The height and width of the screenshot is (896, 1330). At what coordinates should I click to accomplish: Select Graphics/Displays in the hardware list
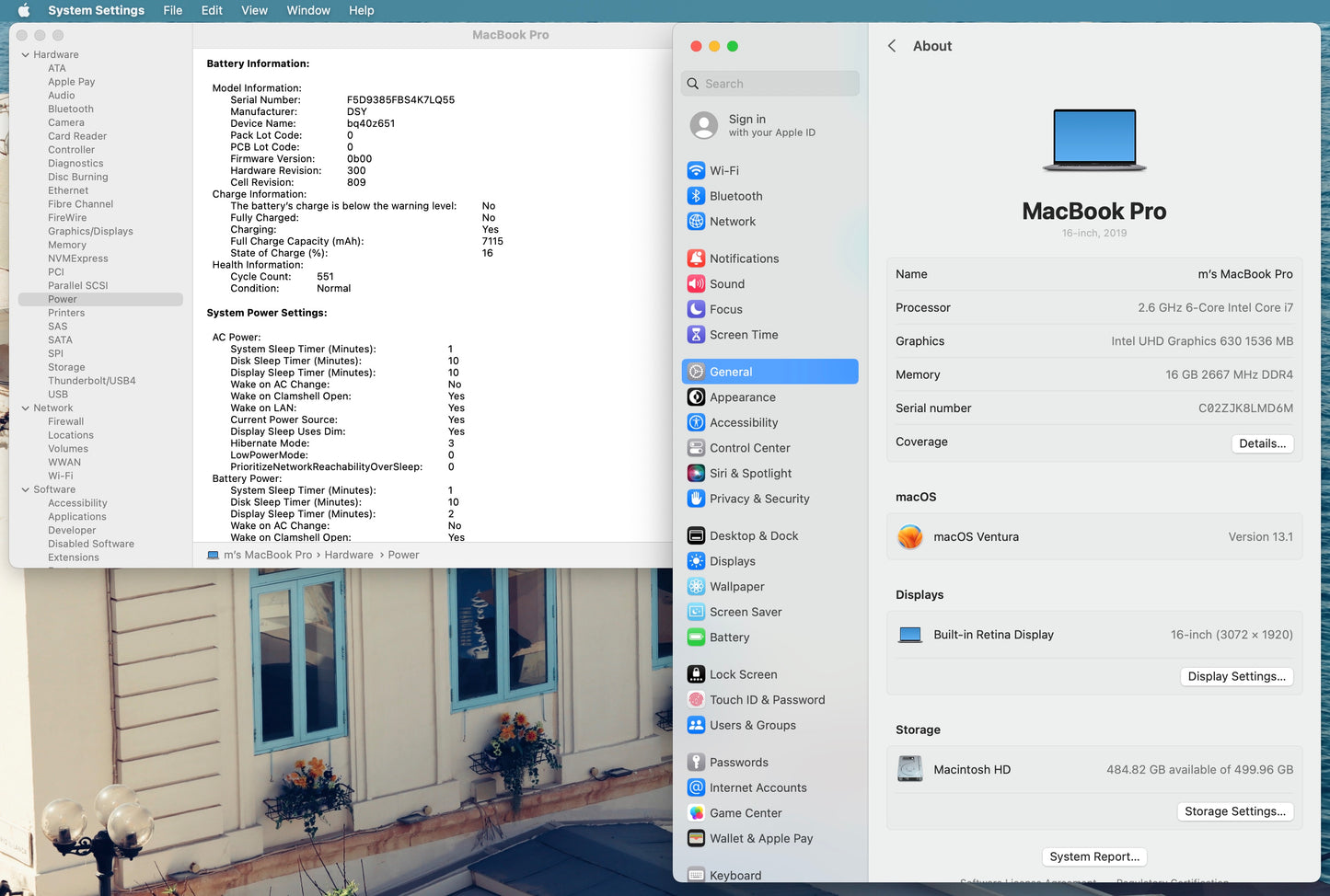(x=90, y=232)
